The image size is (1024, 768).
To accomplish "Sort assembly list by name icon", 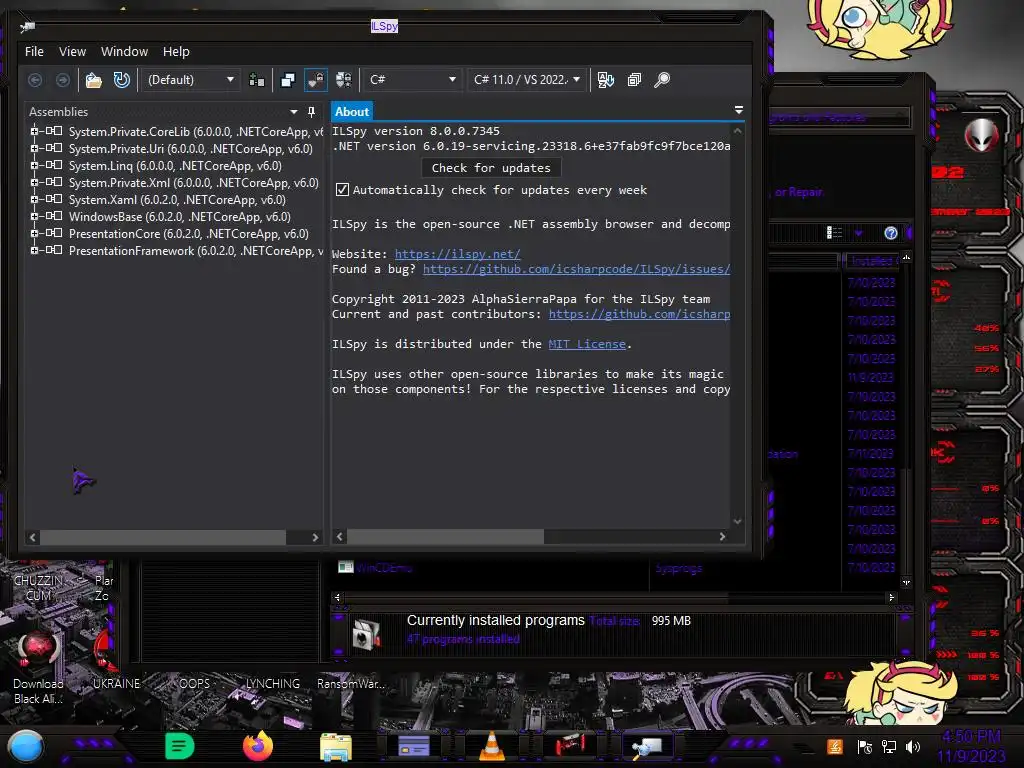I will [x=605, y=80].
